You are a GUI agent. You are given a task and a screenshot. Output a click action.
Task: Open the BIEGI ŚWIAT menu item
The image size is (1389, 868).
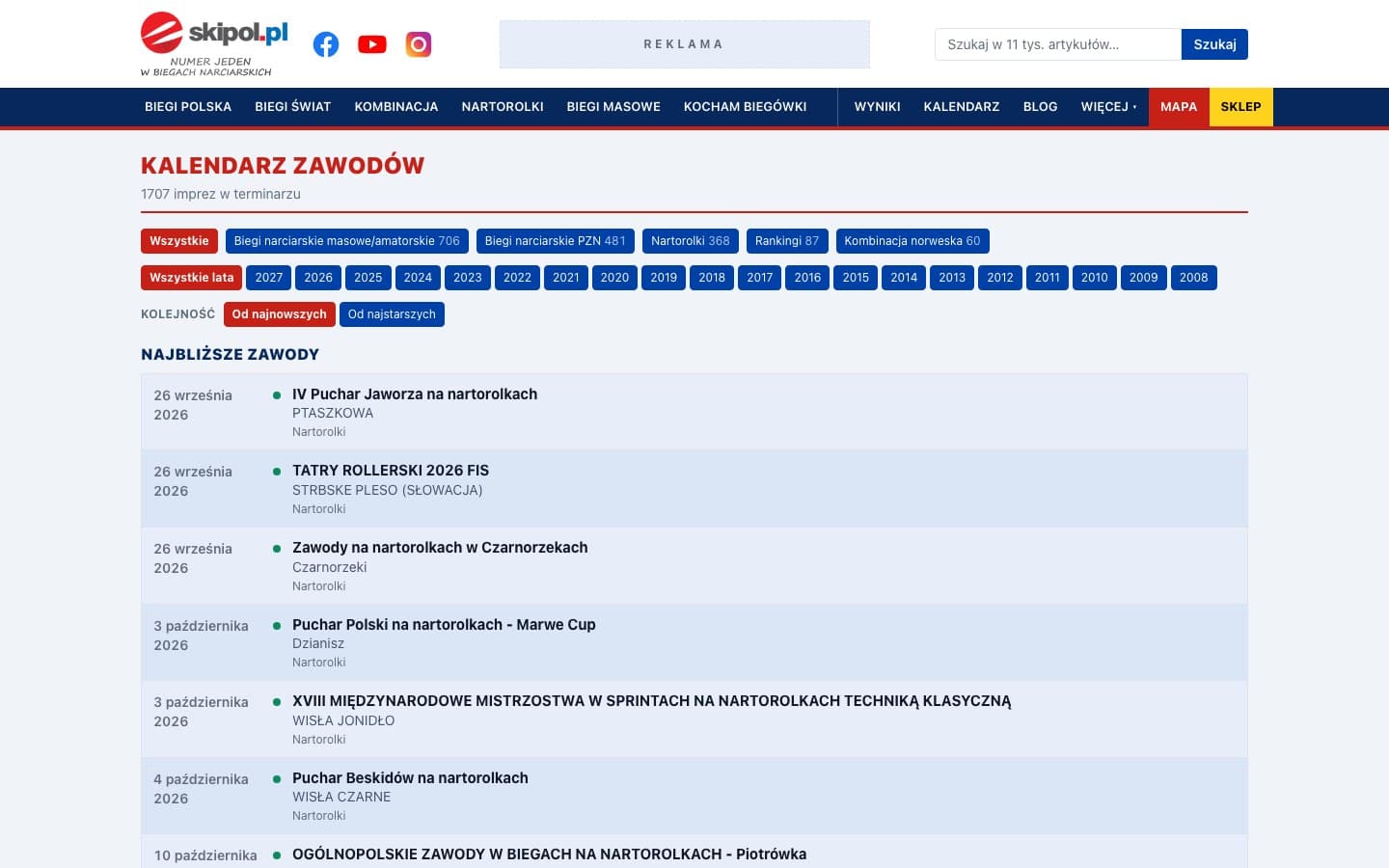pyautogui.click(x=293, y=107)
